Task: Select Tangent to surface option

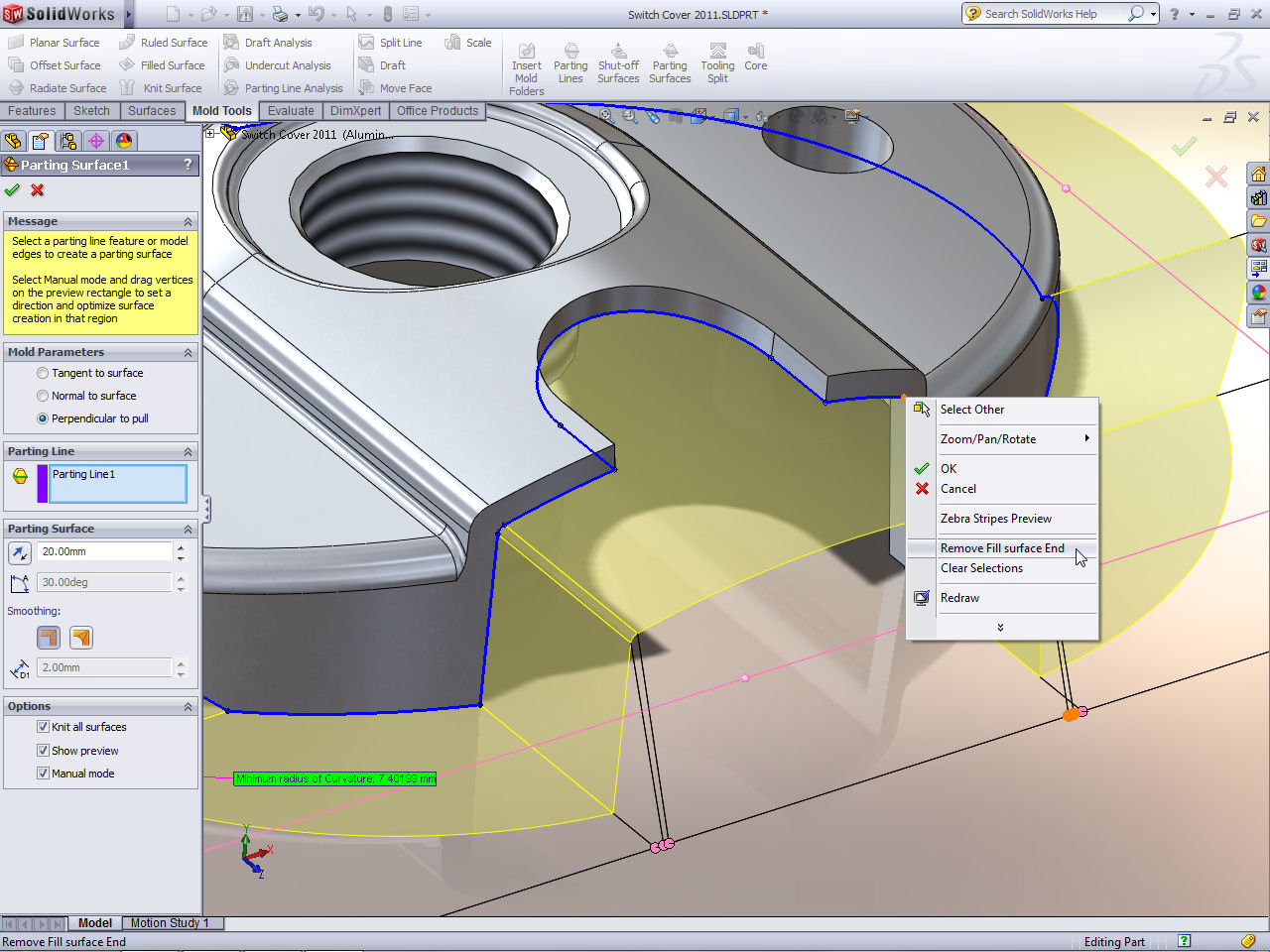Action: pyautogui.click(x=43, y=374)
